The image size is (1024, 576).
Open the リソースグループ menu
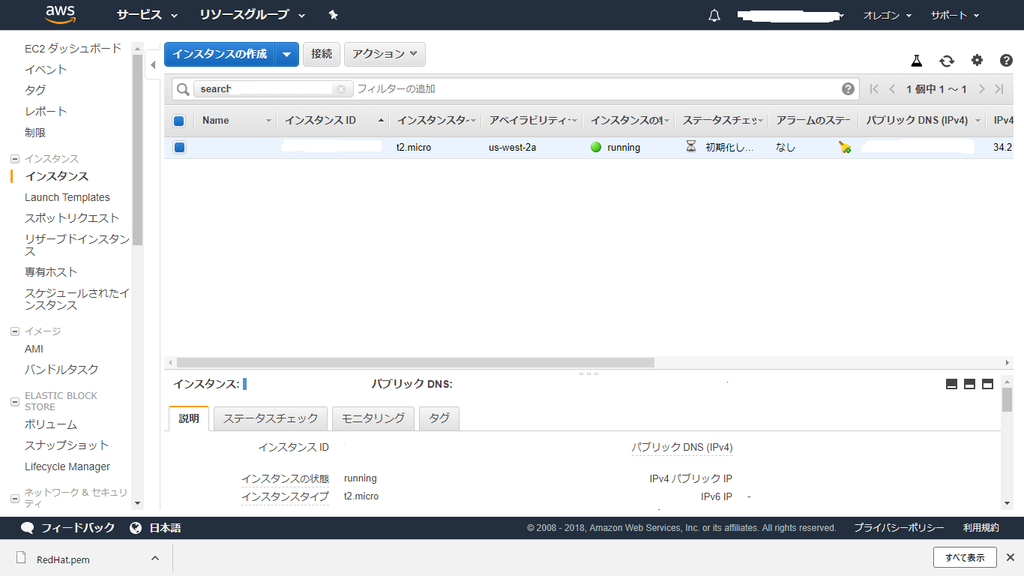pos(243,15)
